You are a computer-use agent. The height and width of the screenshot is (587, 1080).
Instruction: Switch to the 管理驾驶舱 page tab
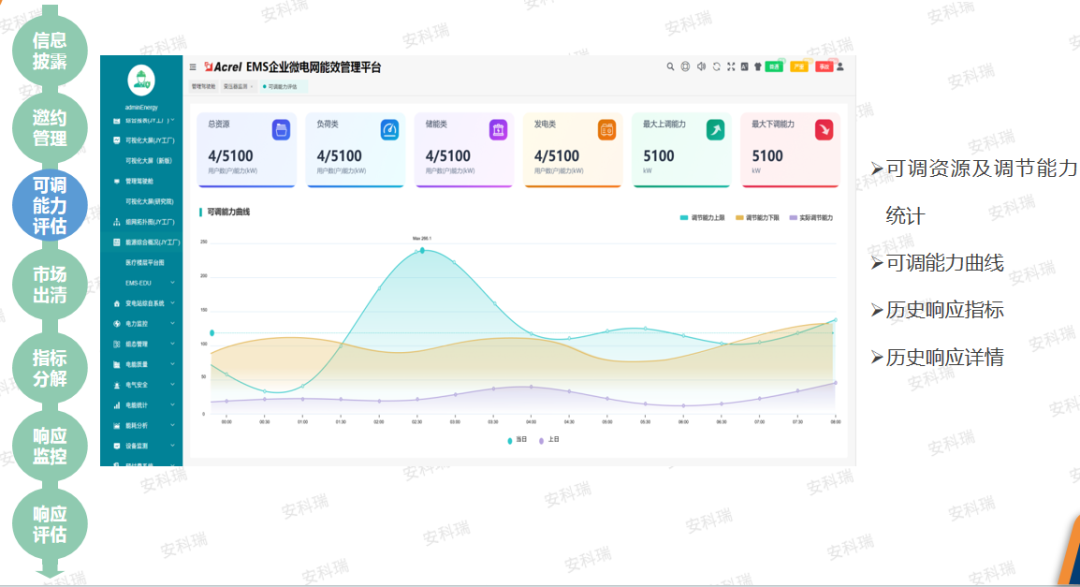click(203, 87)
